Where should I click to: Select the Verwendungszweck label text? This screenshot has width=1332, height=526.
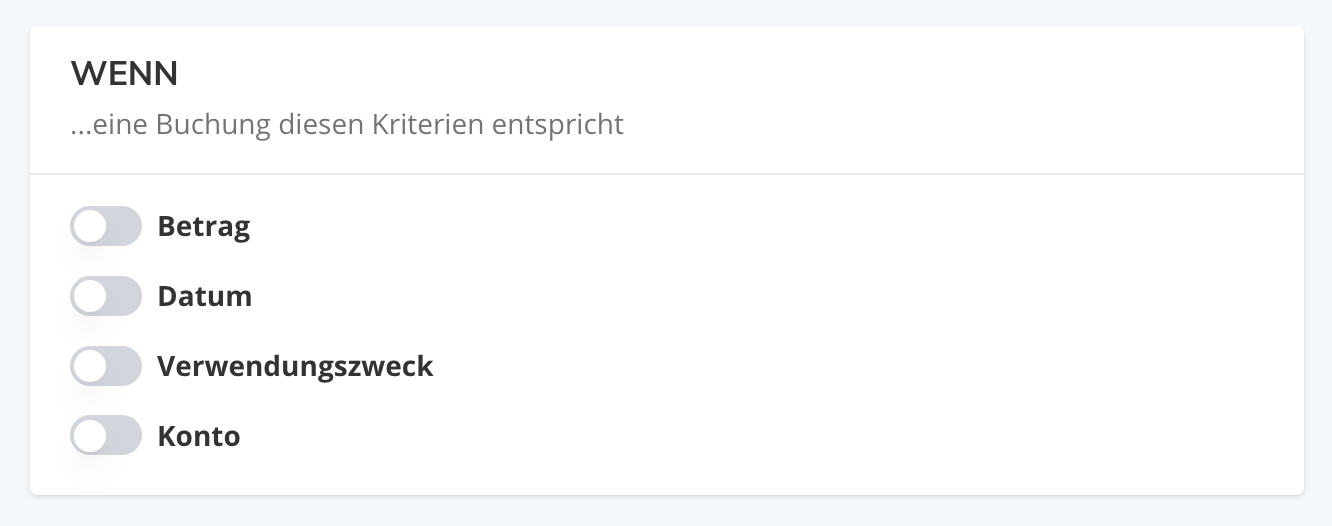[295, 367]
